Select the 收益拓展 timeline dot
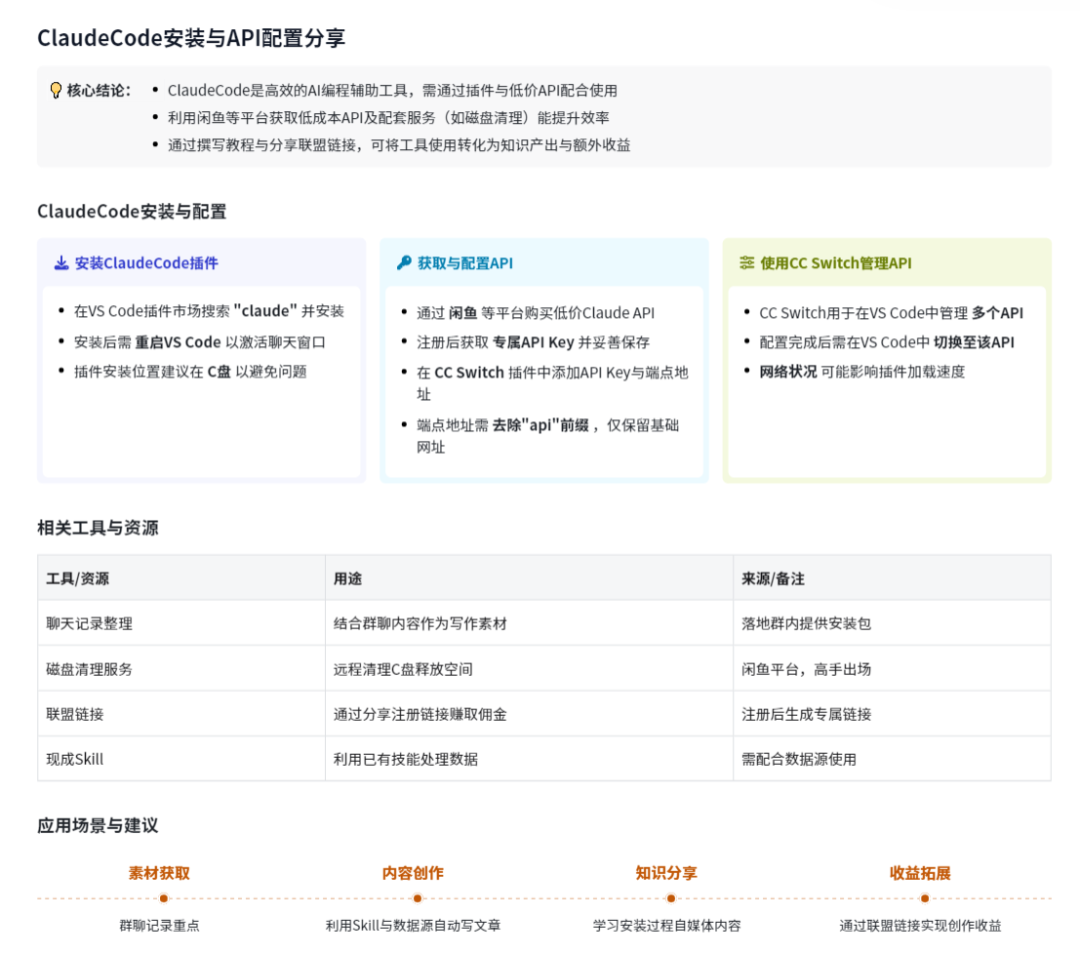 pos(924,898)
